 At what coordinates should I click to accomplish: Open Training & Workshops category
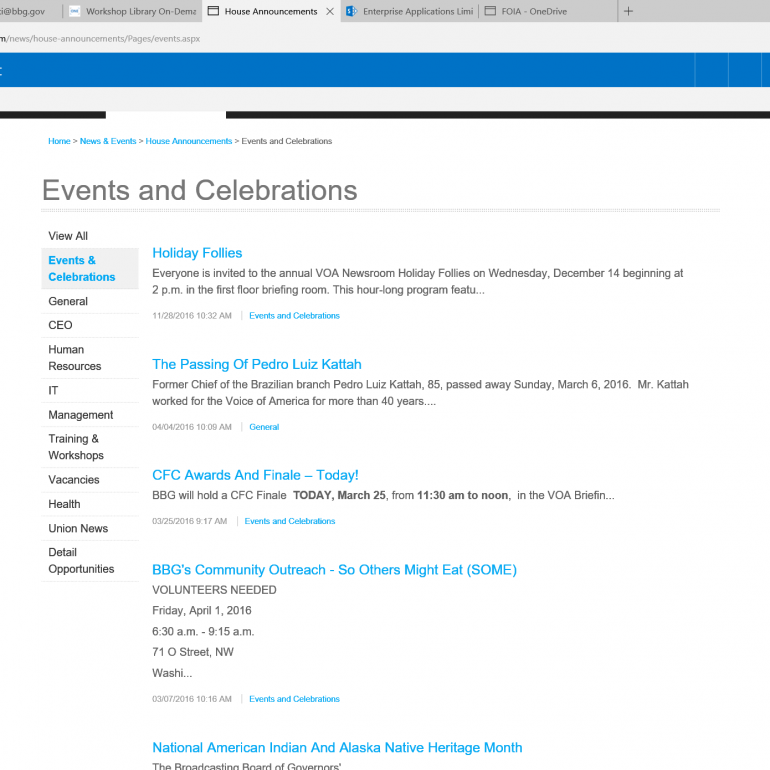click(76, 447)
